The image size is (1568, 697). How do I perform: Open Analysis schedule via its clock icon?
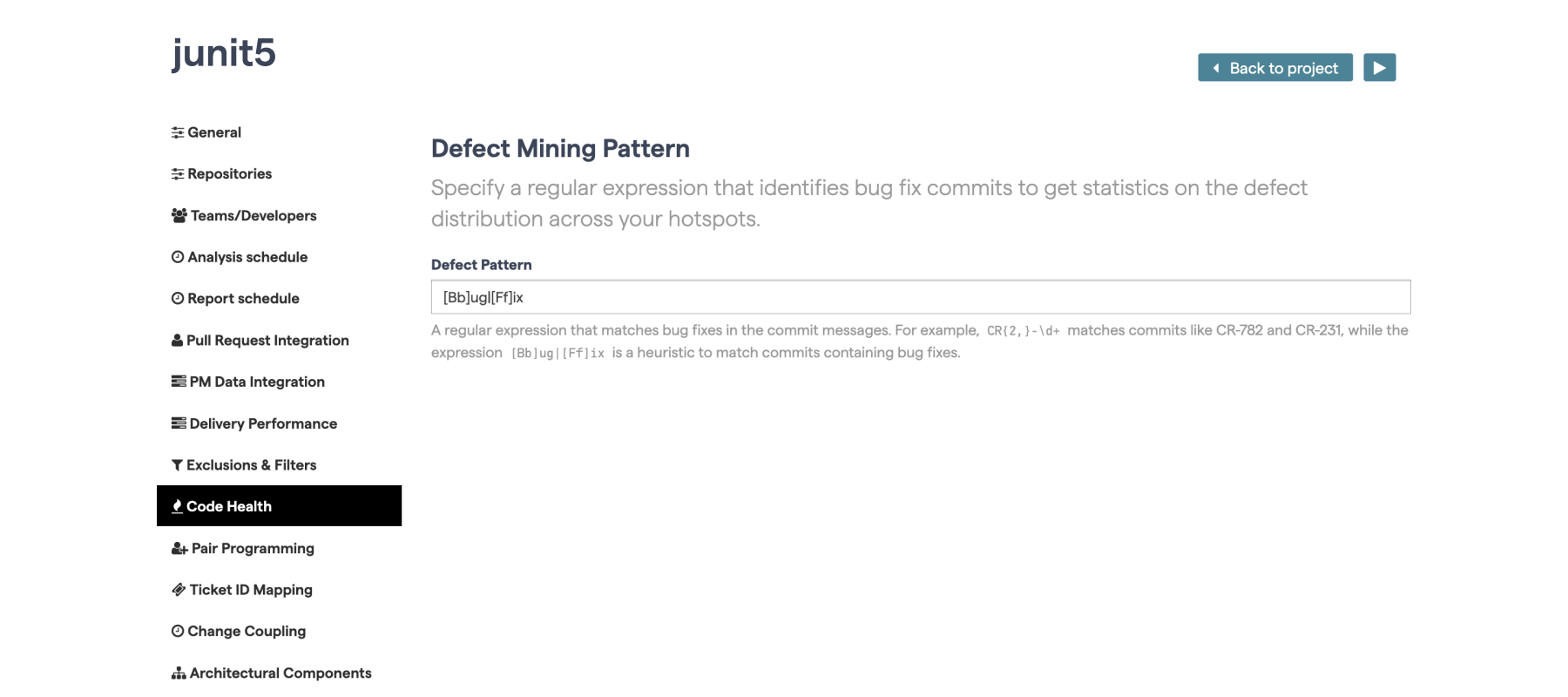[x=178, y=256]
